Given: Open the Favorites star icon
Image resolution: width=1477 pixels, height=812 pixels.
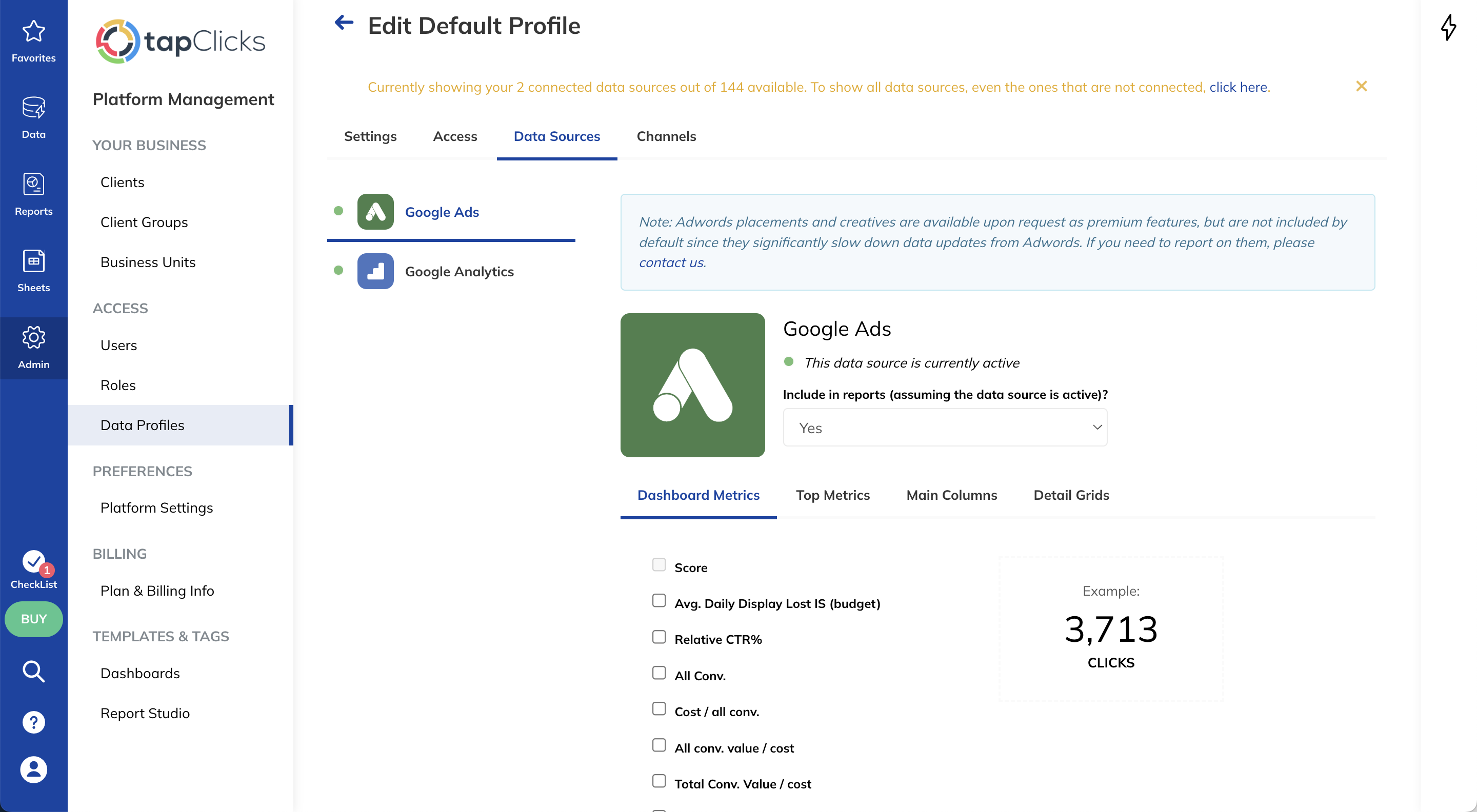Looking at the screenshot, I should coord(33,31).
